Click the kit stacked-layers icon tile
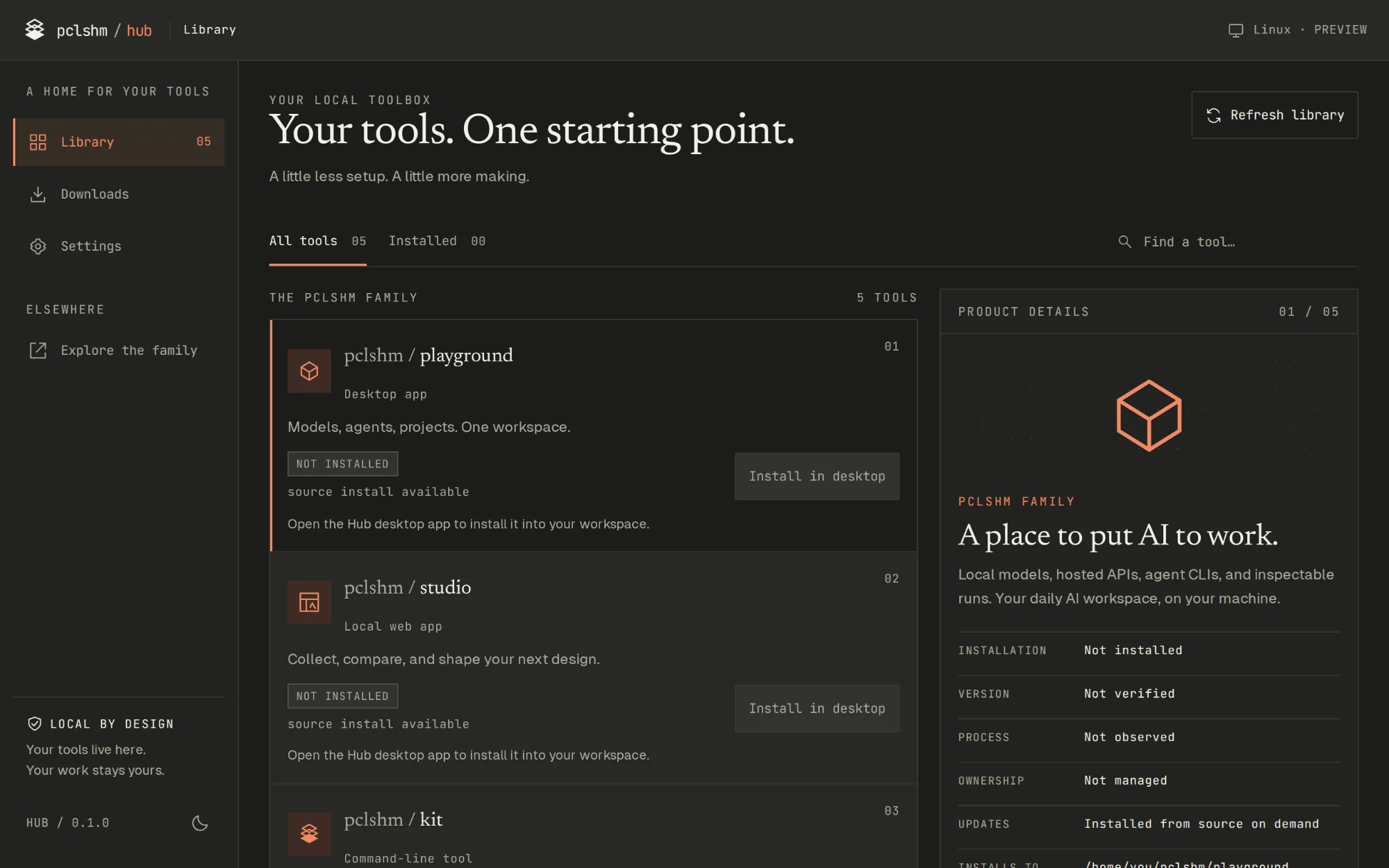The width and height of the screenshot is (1389, 868). coord(309,834)
